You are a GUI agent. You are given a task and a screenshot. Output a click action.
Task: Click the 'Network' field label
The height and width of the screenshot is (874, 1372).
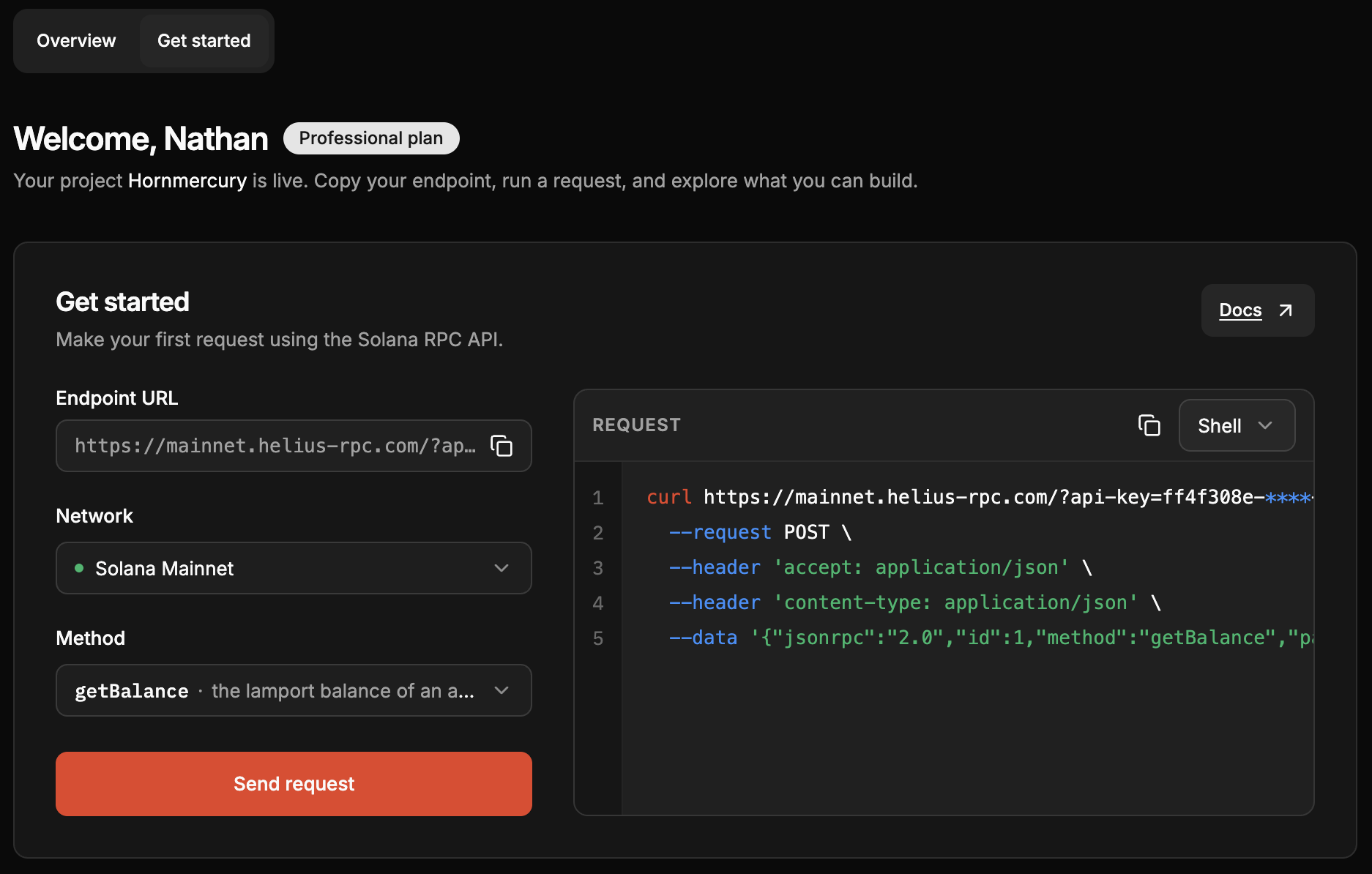(x=94, y=516)
